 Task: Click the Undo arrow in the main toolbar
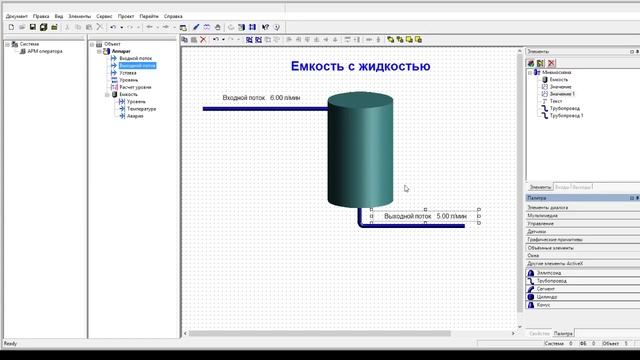point(113,27)
